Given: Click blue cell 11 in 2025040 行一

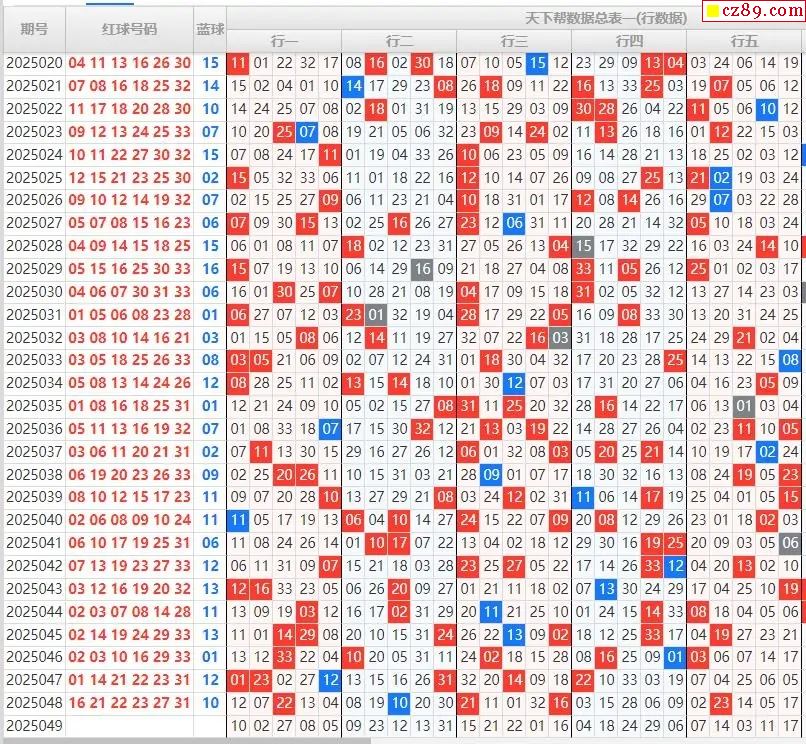Looking at the screenshot, I should (238, 520).
